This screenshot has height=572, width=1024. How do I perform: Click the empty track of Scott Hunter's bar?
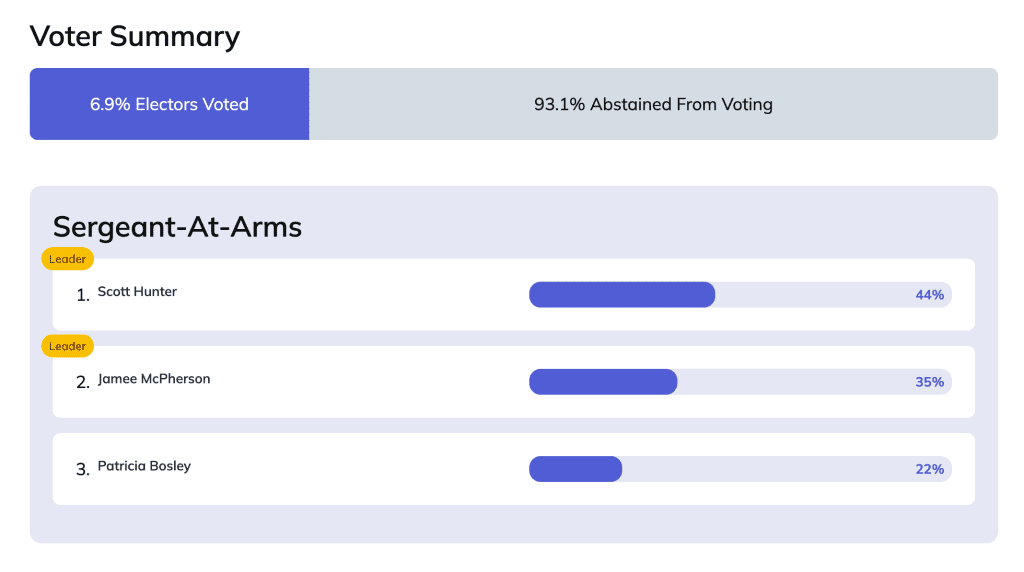810,295
